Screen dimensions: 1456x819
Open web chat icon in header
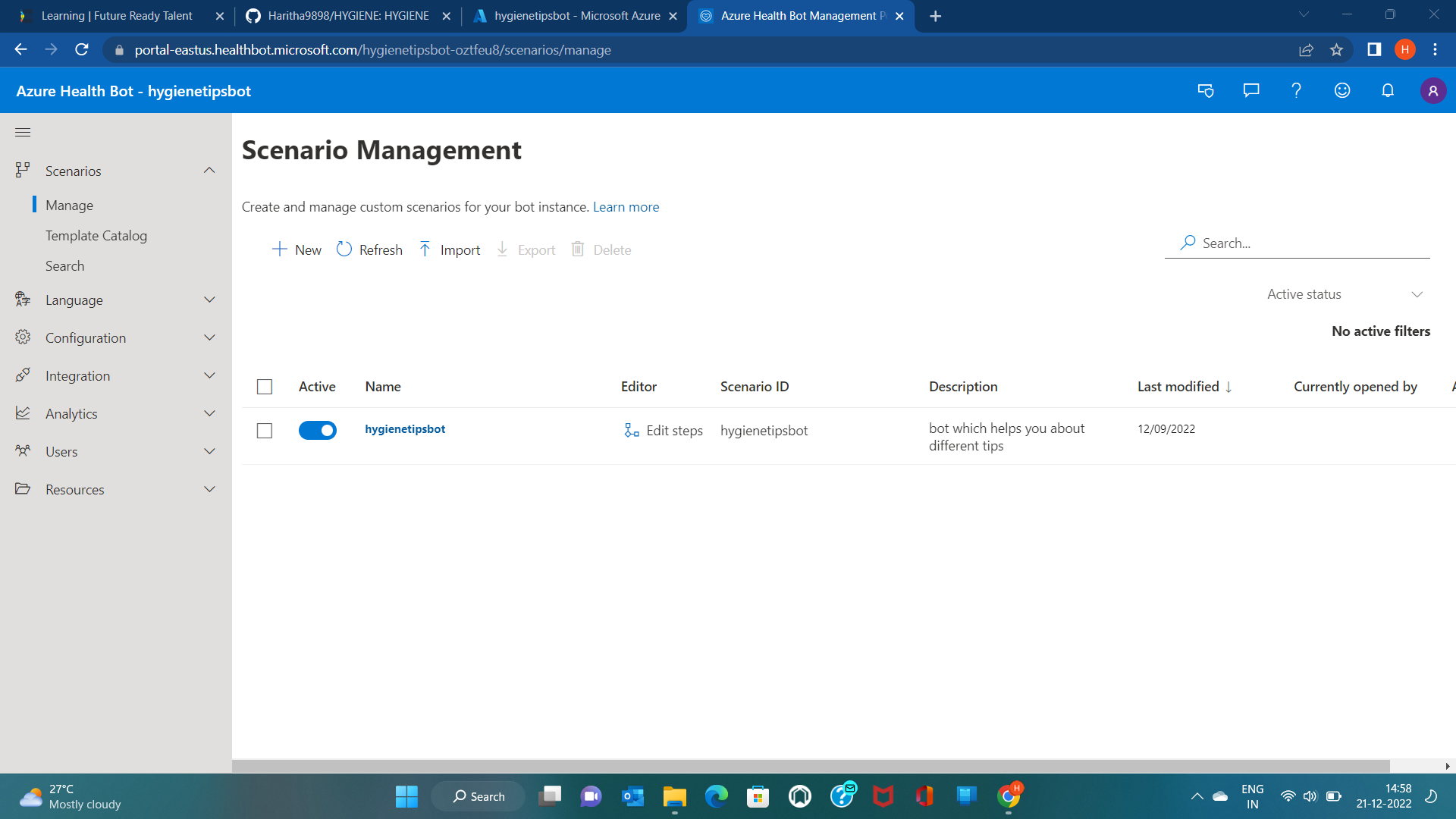[1250, 91]
